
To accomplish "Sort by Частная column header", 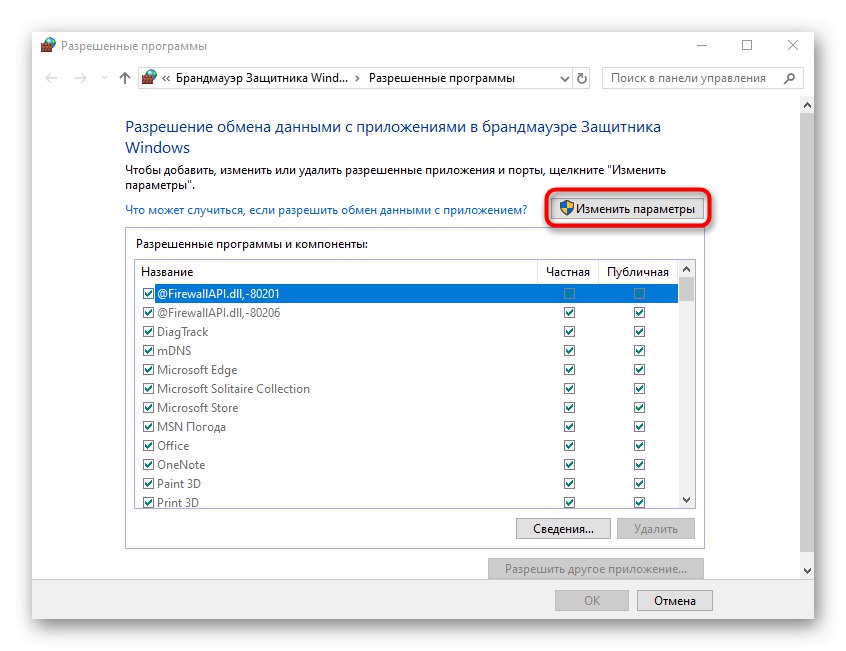I will pos(568,271).
